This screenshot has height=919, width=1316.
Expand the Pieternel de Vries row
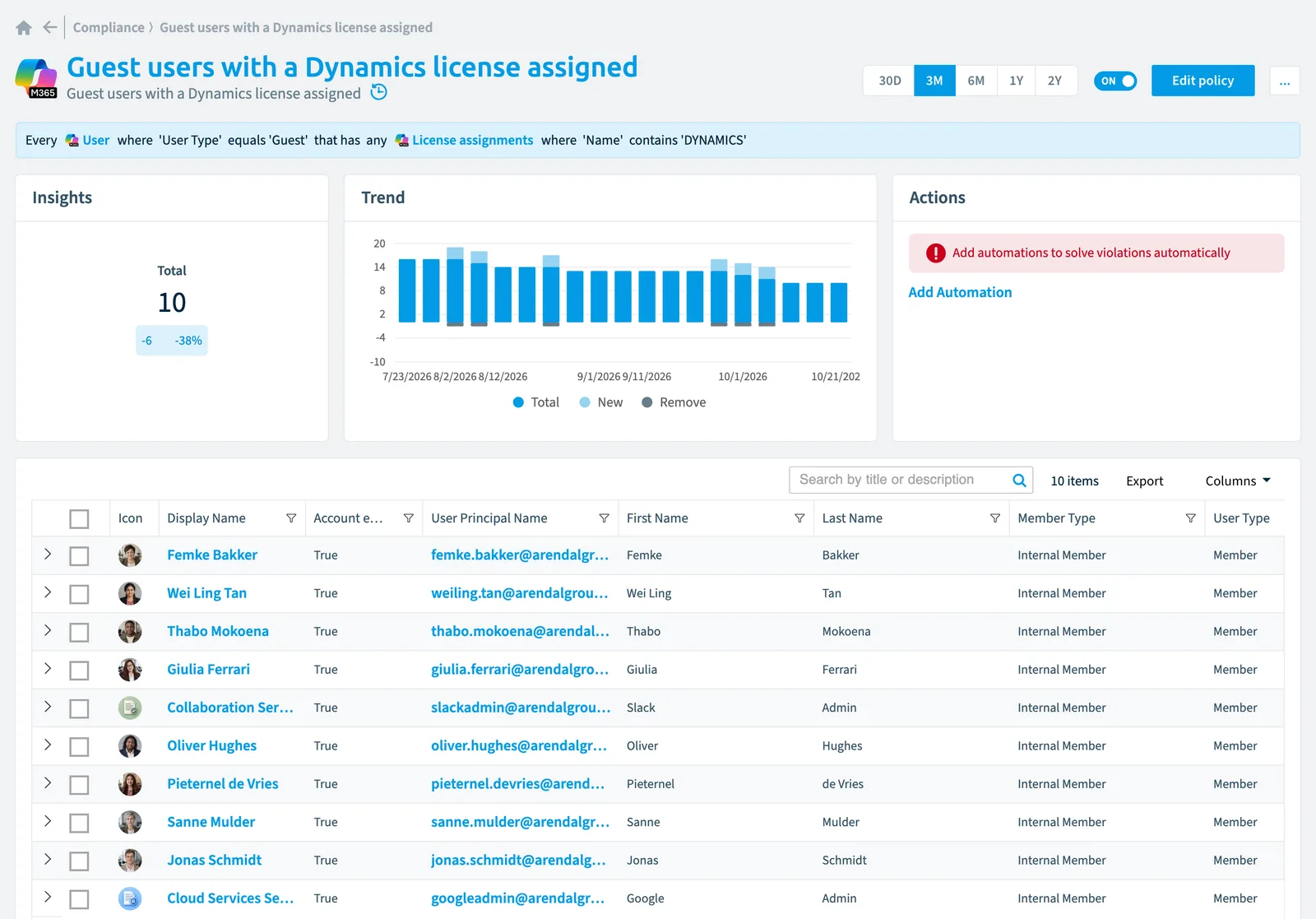coord(48,783)
